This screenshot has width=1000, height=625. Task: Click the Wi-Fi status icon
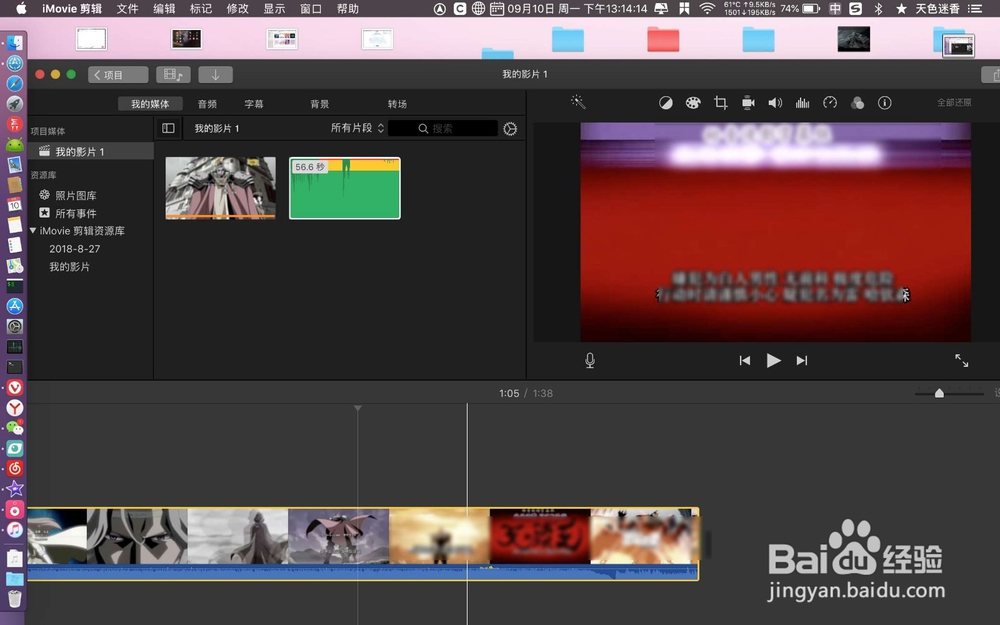pos(707,8)
